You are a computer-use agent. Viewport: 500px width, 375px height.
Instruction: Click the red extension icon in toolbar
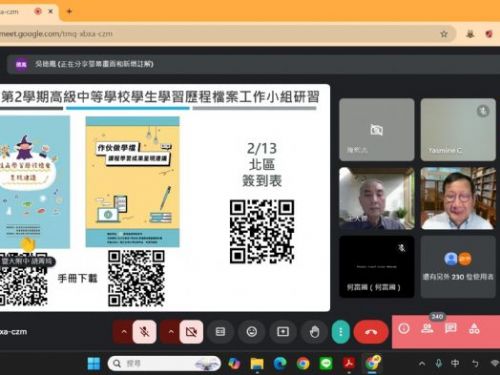click(489, 34)
